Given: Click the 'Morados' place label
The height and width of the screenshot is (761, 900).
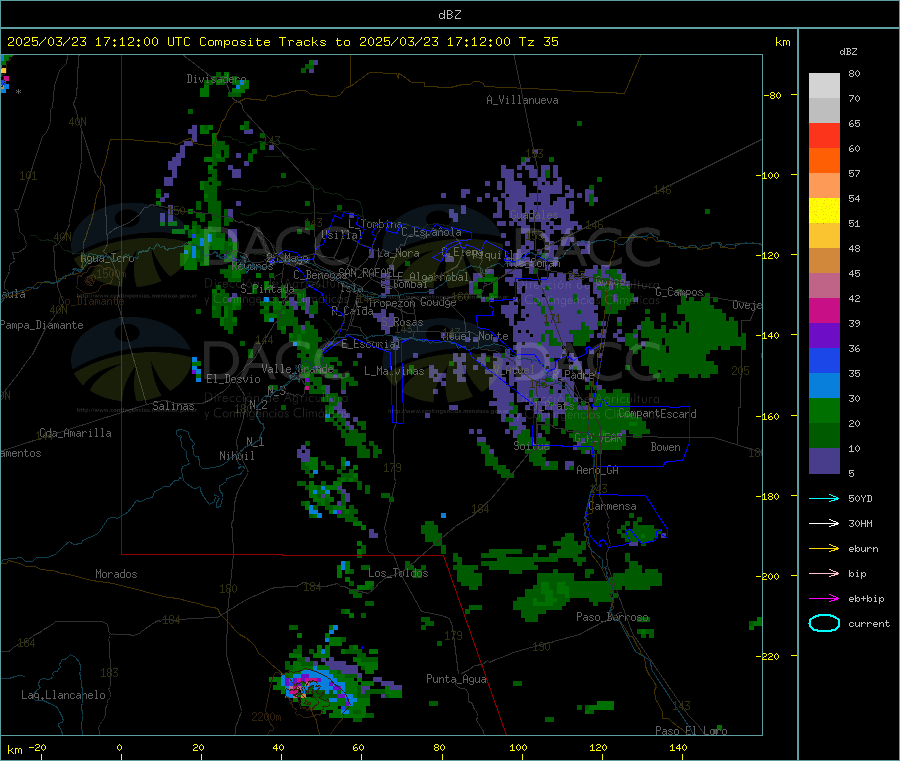Looking at the screenshot, I should click(116, 574).
